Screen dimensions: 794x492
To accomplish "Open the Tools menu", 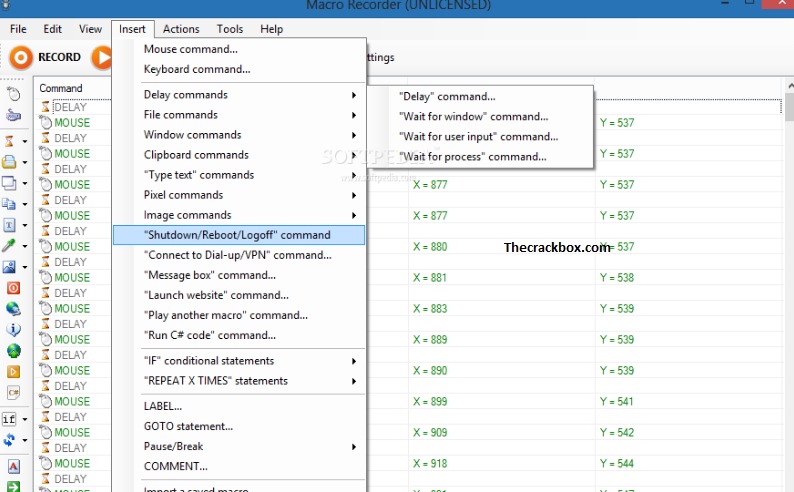I will 230,29.
